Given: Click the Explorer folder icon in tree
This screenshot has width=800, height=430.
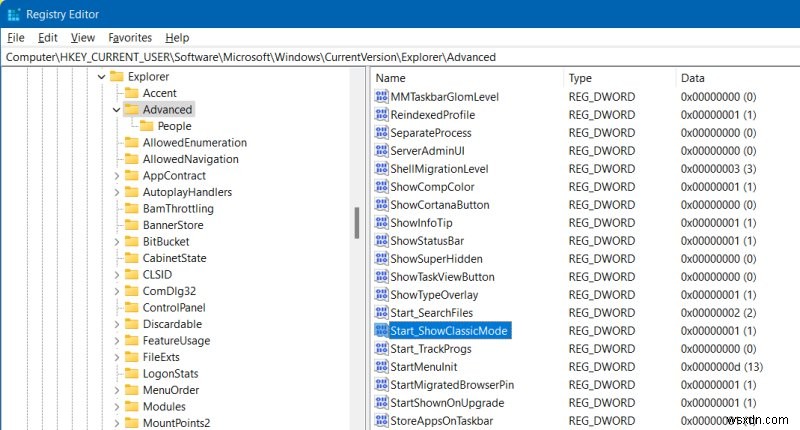Looking at the screenshot, I should tap(117, 77).
